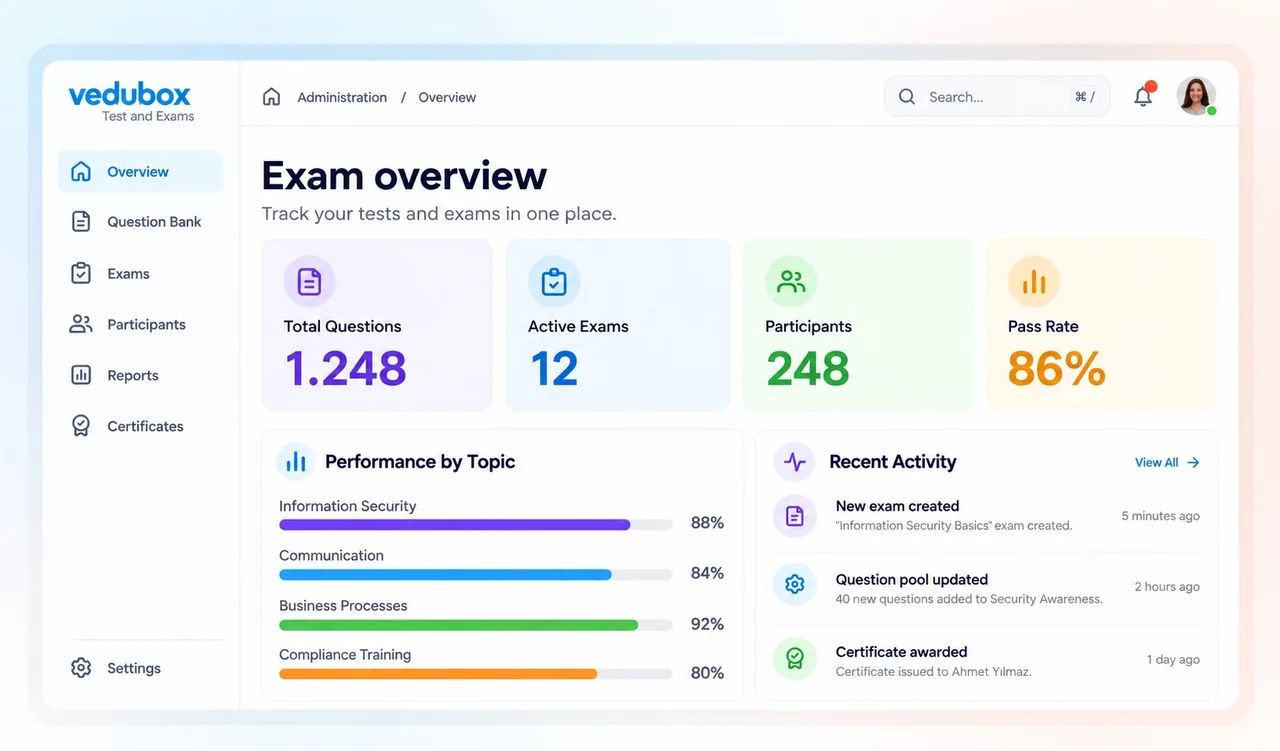The width and height of the screenshot is (1280, 751).
Task: Click the Compliance Training progress bar
Action: (475, 674)
